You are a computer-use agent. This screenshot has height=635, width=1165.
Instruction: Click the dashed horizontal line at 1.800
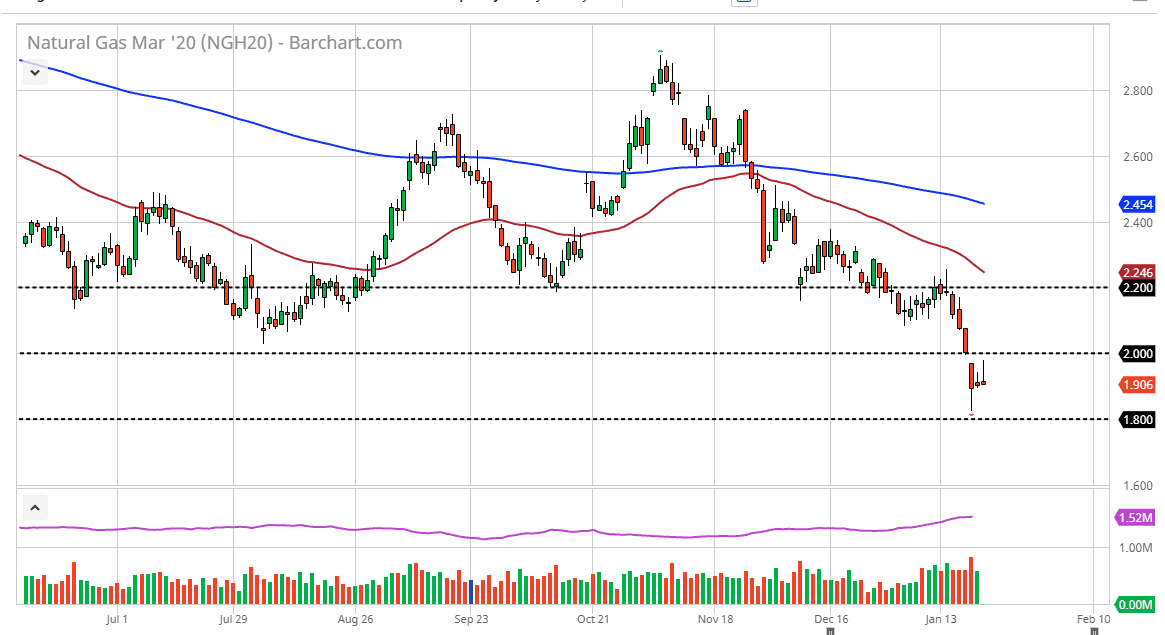pyautogui.click(x=500, y=419)
